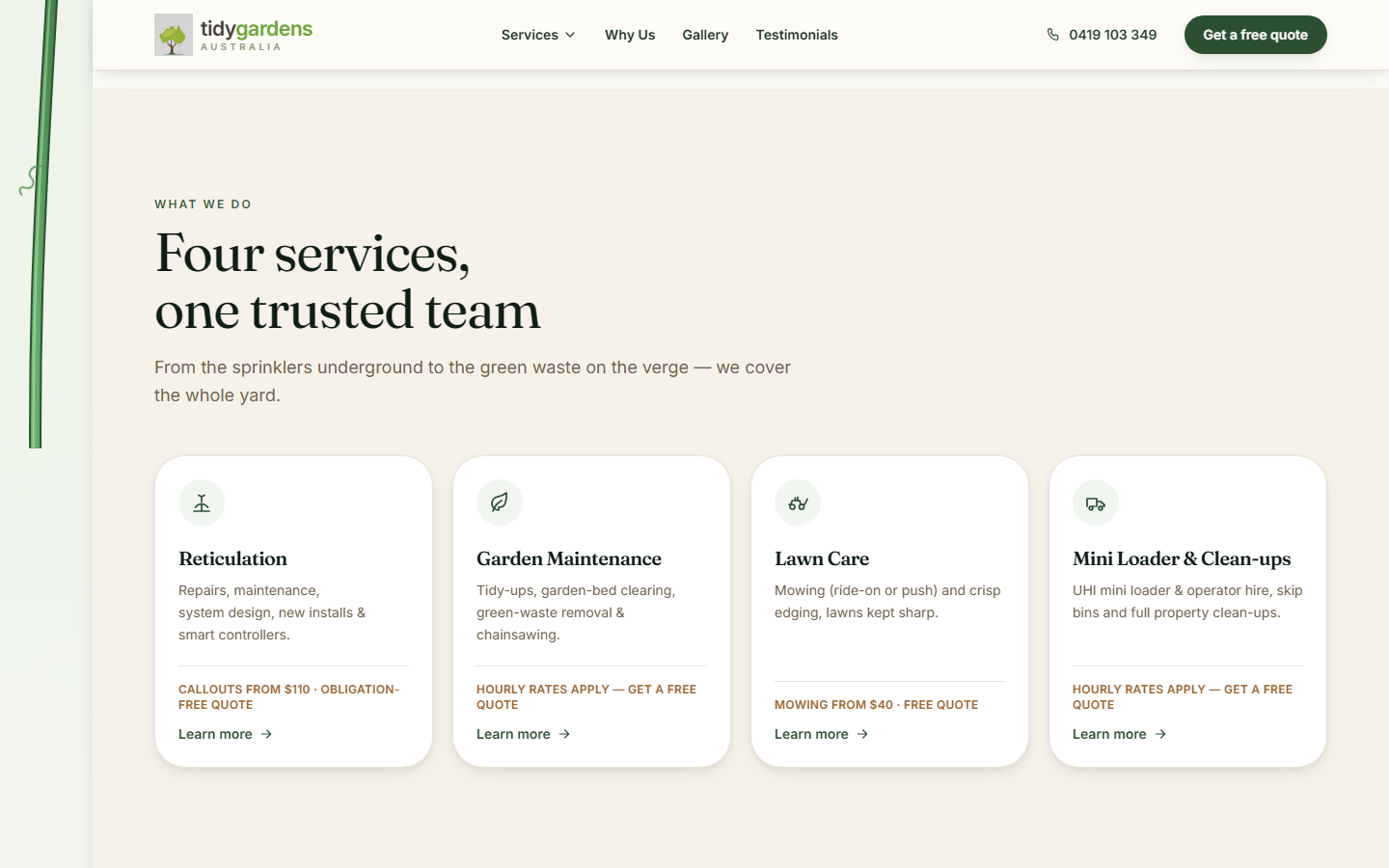Click the Mini Loader description about skip bins
This screenshot has height=868, width=1389.
tap(1187, 602)
